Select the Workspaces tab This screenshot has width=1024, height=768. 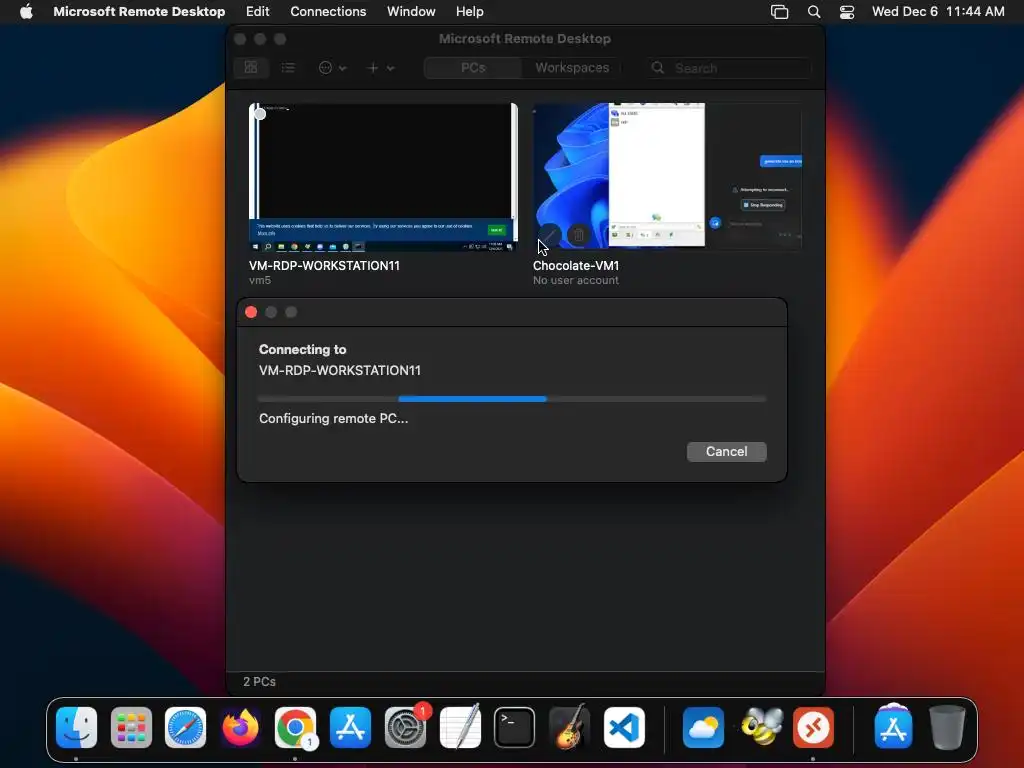tap(572, 67)
